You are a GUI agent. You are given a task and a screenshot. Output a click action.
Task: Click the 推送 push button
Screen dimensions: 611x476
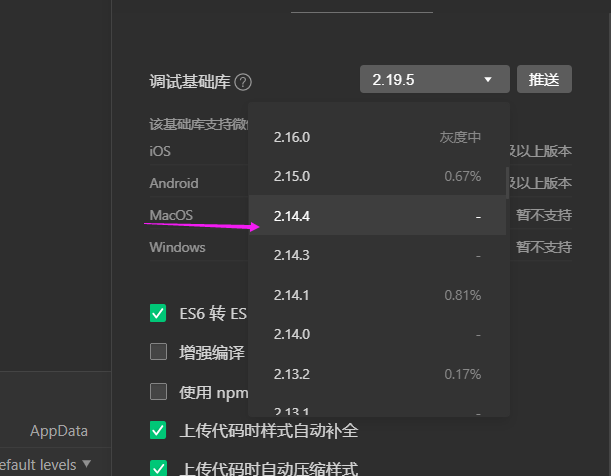tap(544, 79)
